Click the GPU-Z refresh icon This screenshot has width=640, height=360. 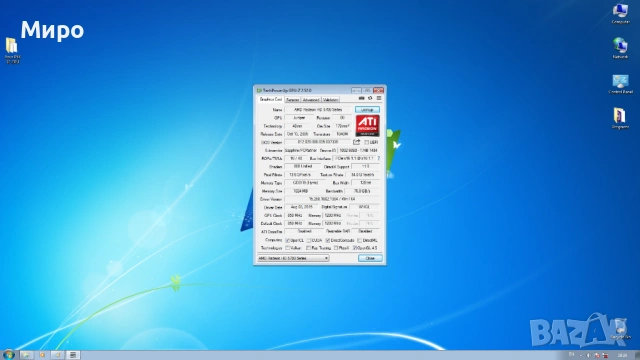[x=370, y=98]
